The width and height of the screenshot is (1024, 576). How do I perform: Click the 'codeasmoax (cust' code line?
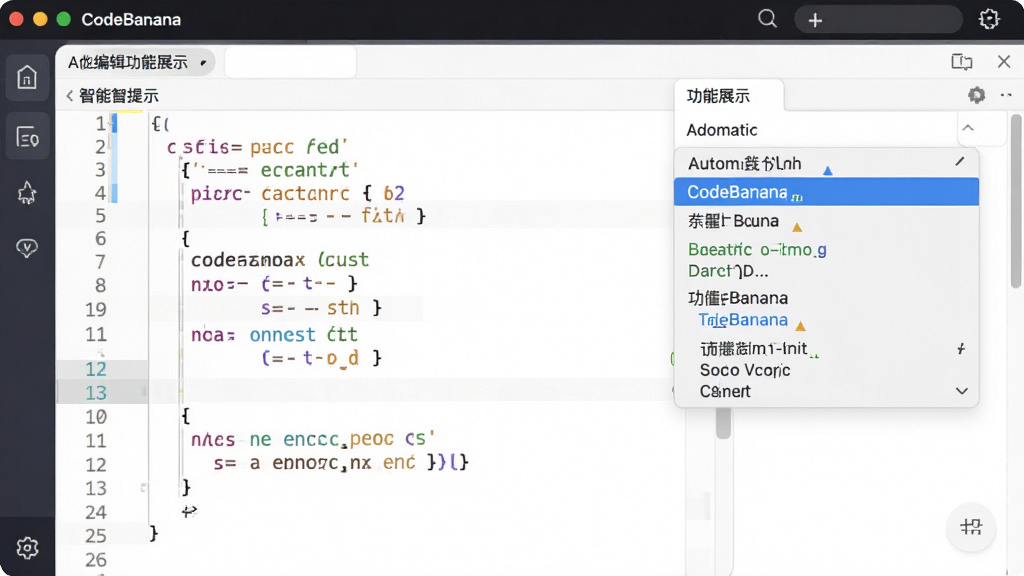pos(280,260)
